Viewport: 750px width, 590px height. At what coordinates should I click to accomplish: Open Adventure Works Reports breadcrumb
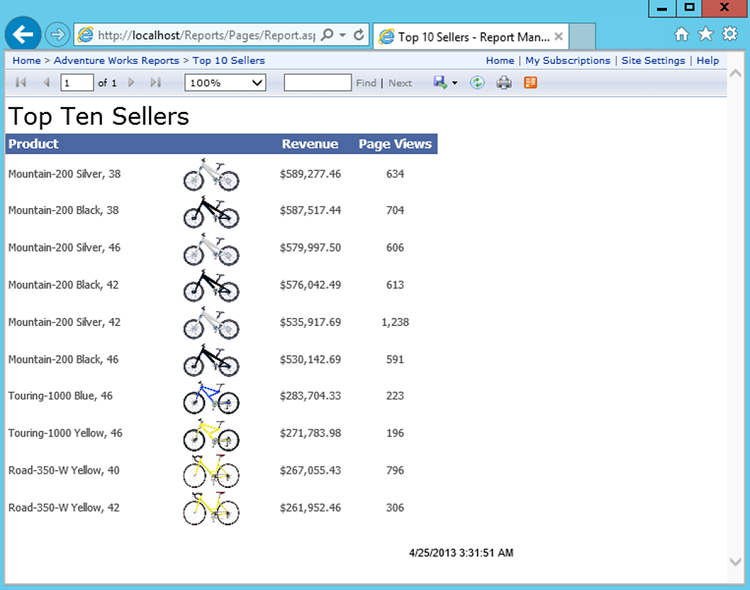[x=116, y=60]
